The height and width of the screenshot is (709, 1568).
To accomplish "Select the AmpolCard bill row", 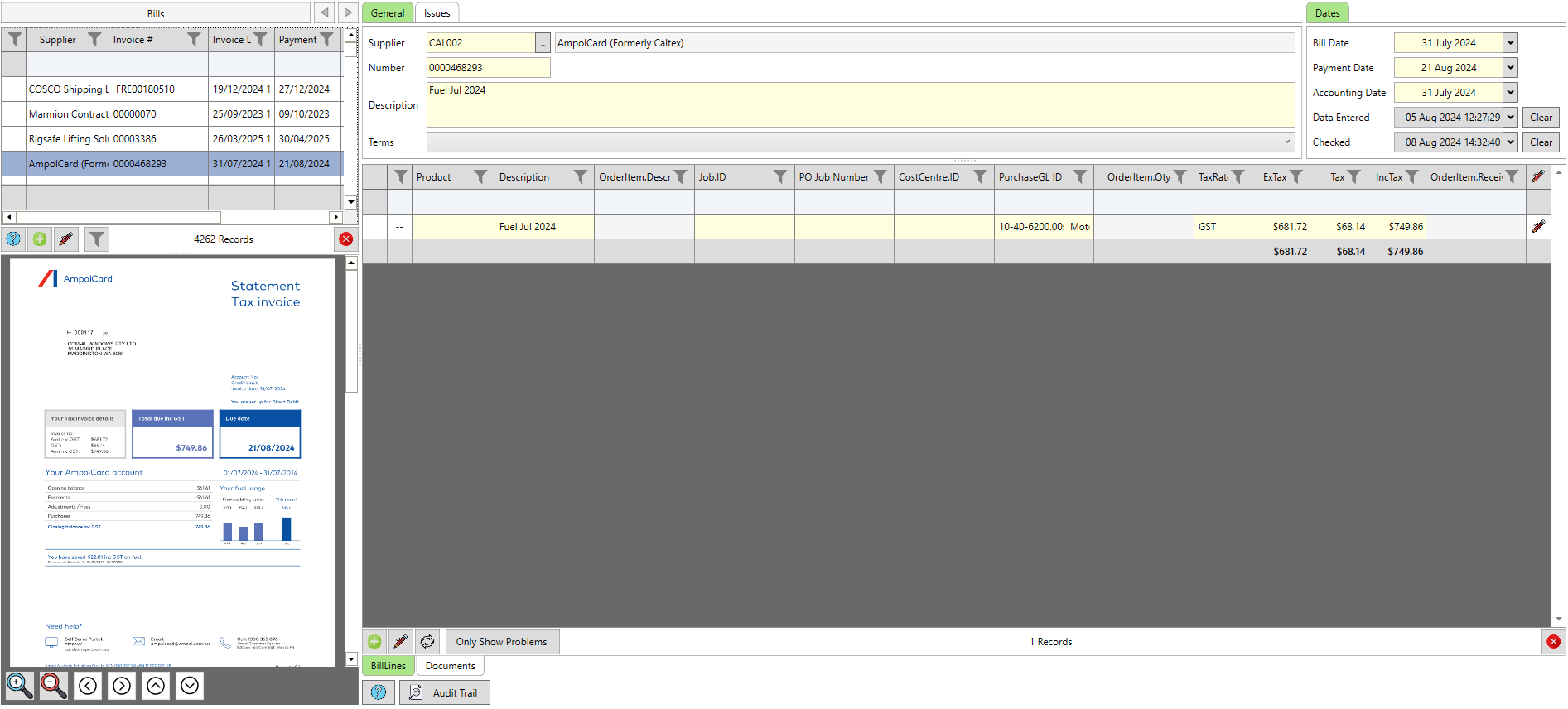I will point(172,164).
